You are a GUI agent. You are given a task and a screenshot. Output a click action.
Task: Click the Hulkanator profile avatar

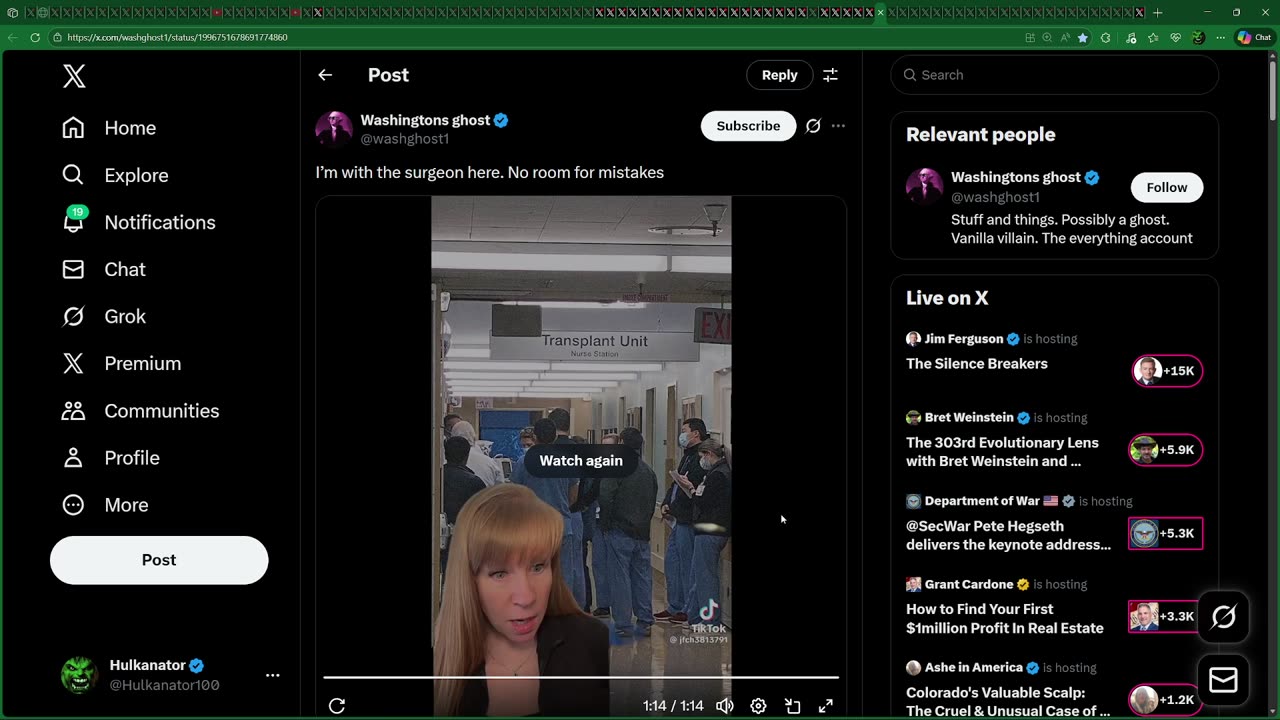[x=78, y=675]
